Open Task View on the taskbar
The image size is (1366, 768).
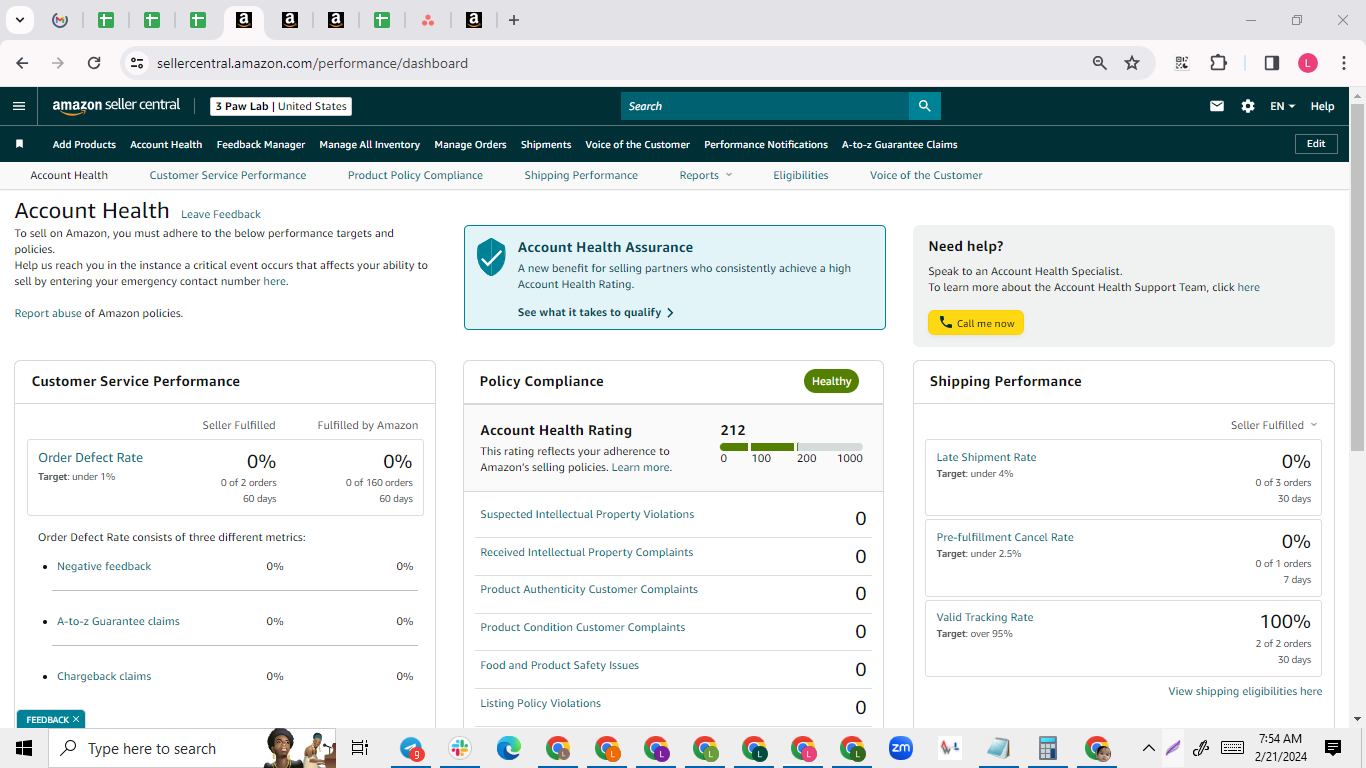(x=360, y=748)
